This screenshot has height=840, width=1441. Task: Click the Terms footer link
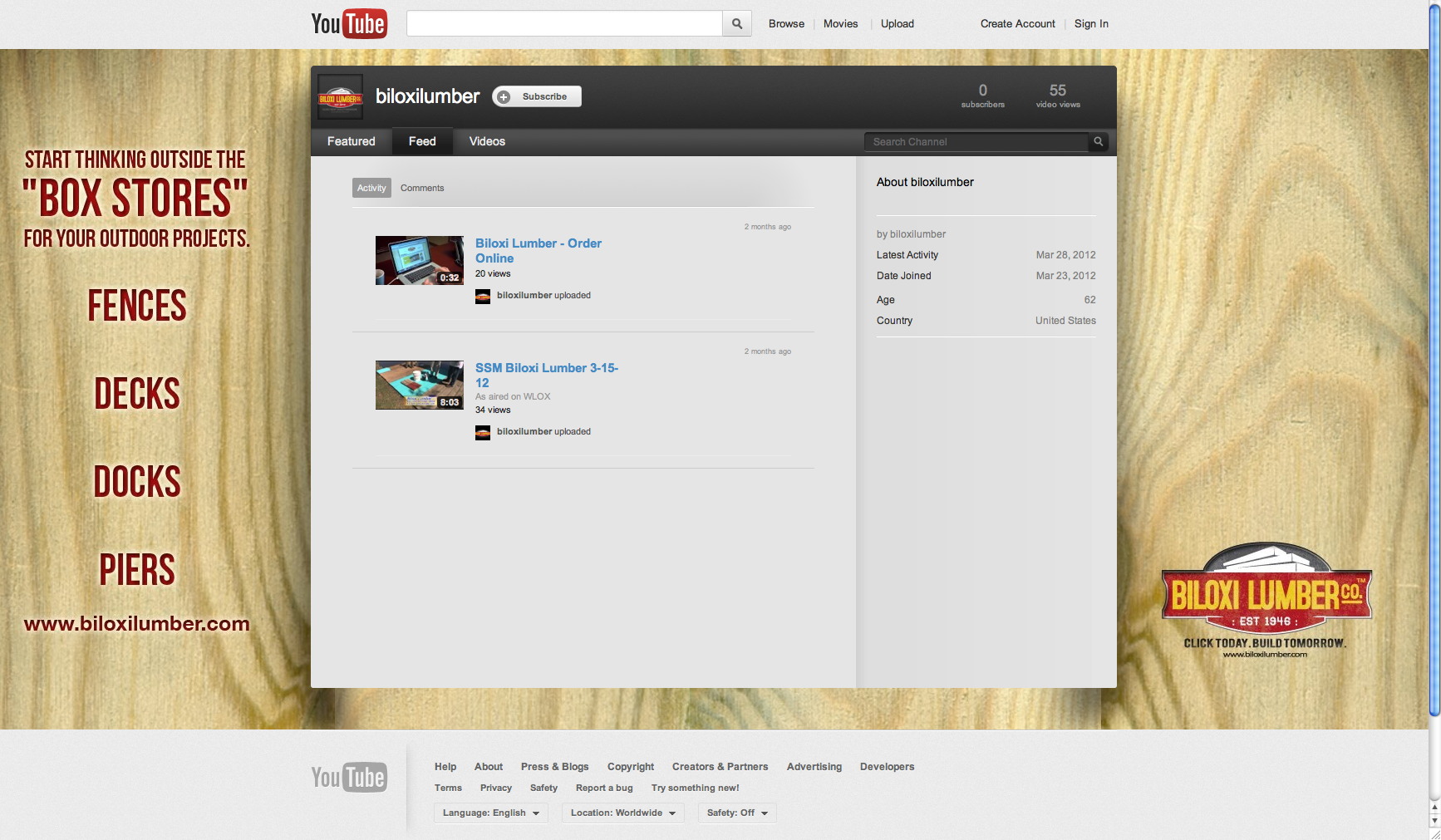pos(448,788)
